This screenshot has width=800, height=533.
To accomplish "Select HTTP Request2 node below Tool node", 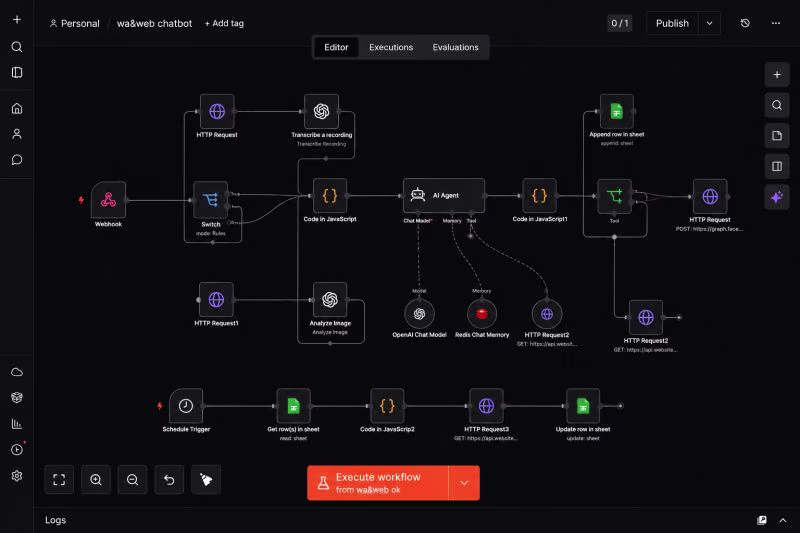I will tap(645, 317).
